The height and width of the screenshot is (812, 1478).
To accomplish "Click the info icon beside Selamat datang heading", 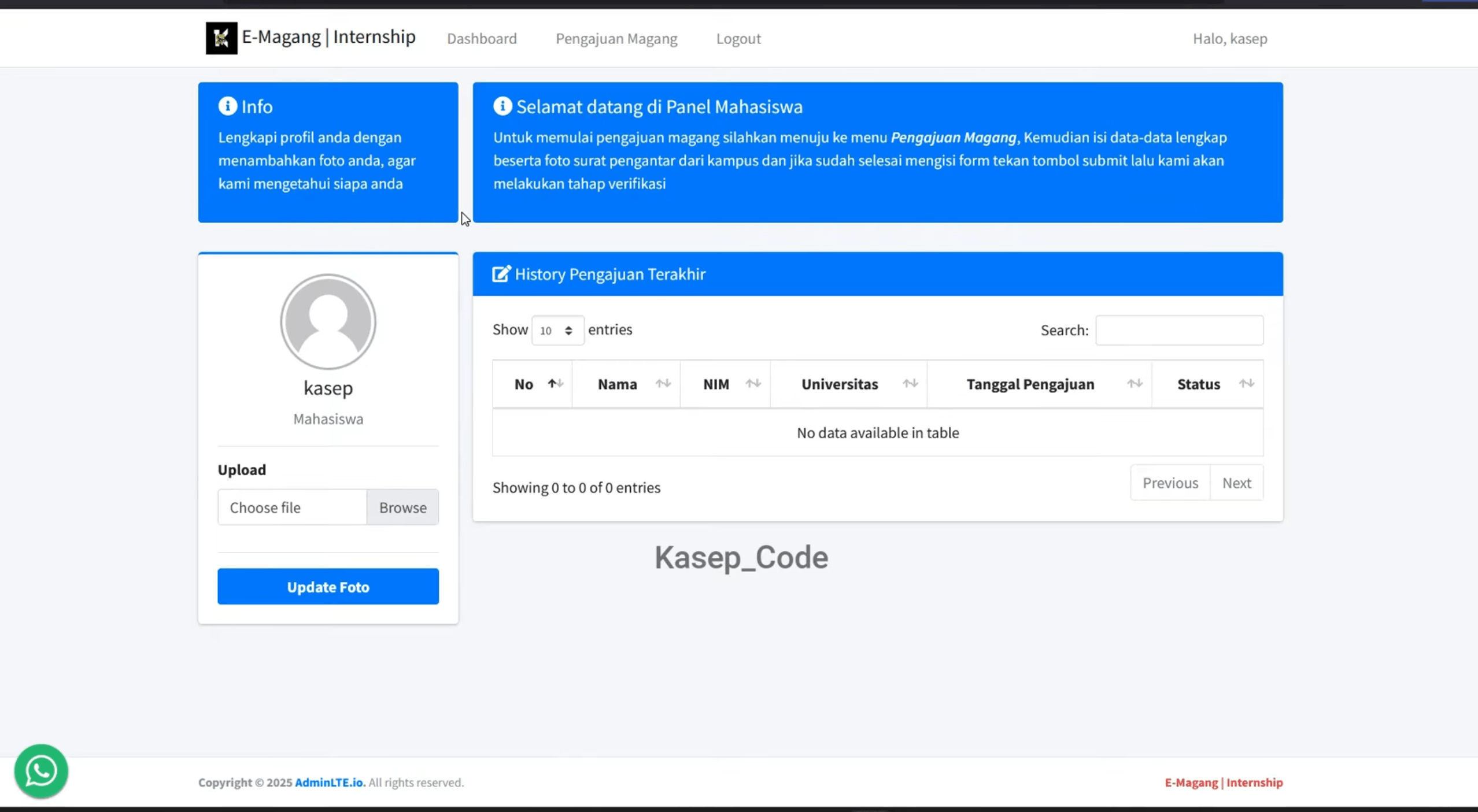I will pos(502,106).
